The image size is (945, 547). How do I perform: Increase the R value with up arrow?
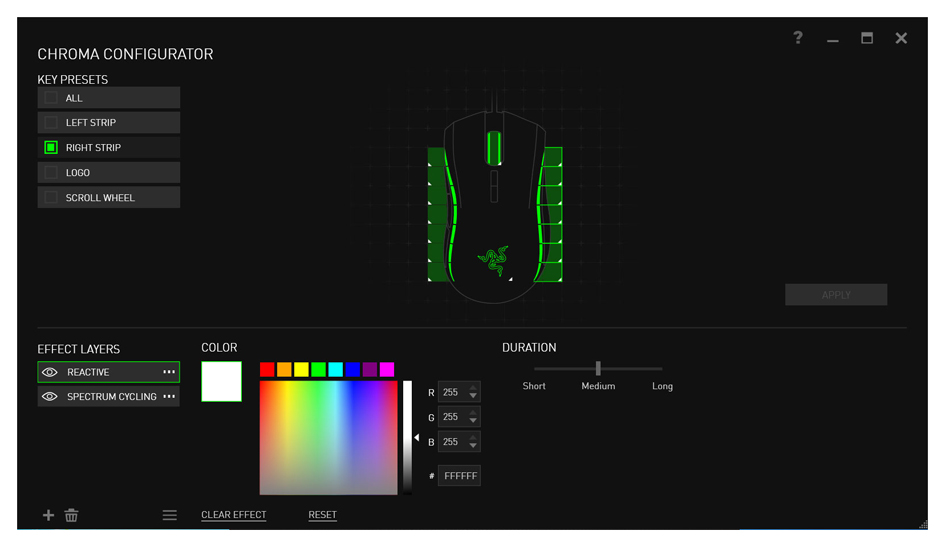pyautogui.click(x=473, y=387)
